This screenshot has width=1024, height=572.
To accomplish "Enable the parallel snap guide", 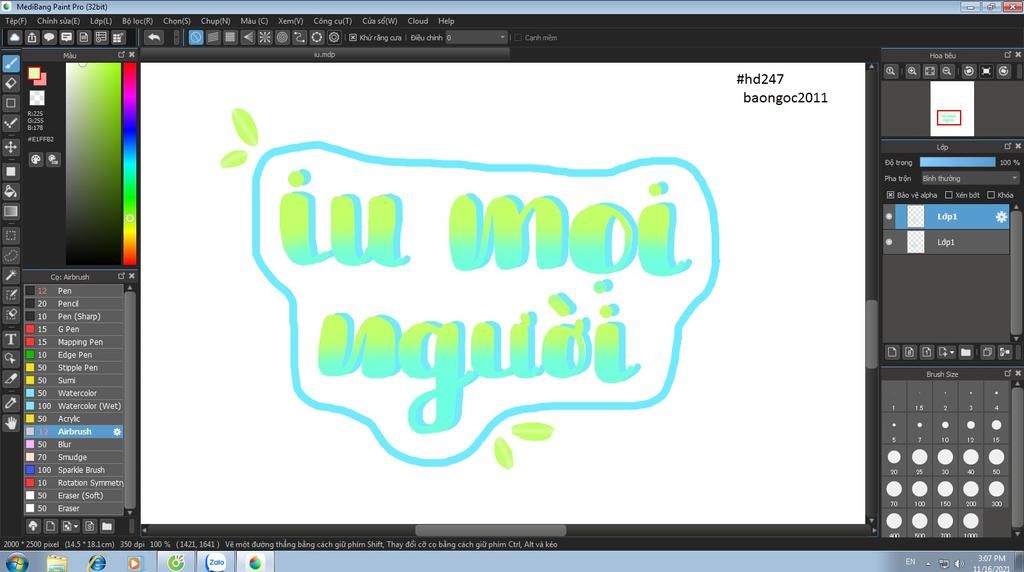I will point(213,37).
